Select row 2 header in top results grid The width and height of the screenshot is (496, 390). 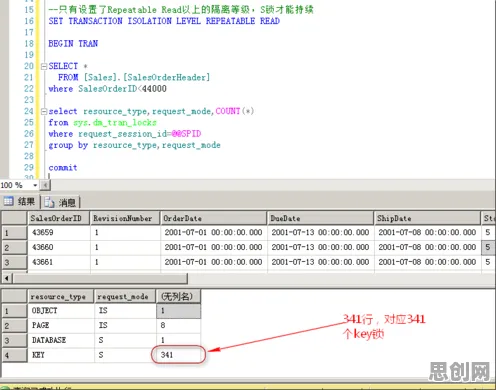coord(14,248)
